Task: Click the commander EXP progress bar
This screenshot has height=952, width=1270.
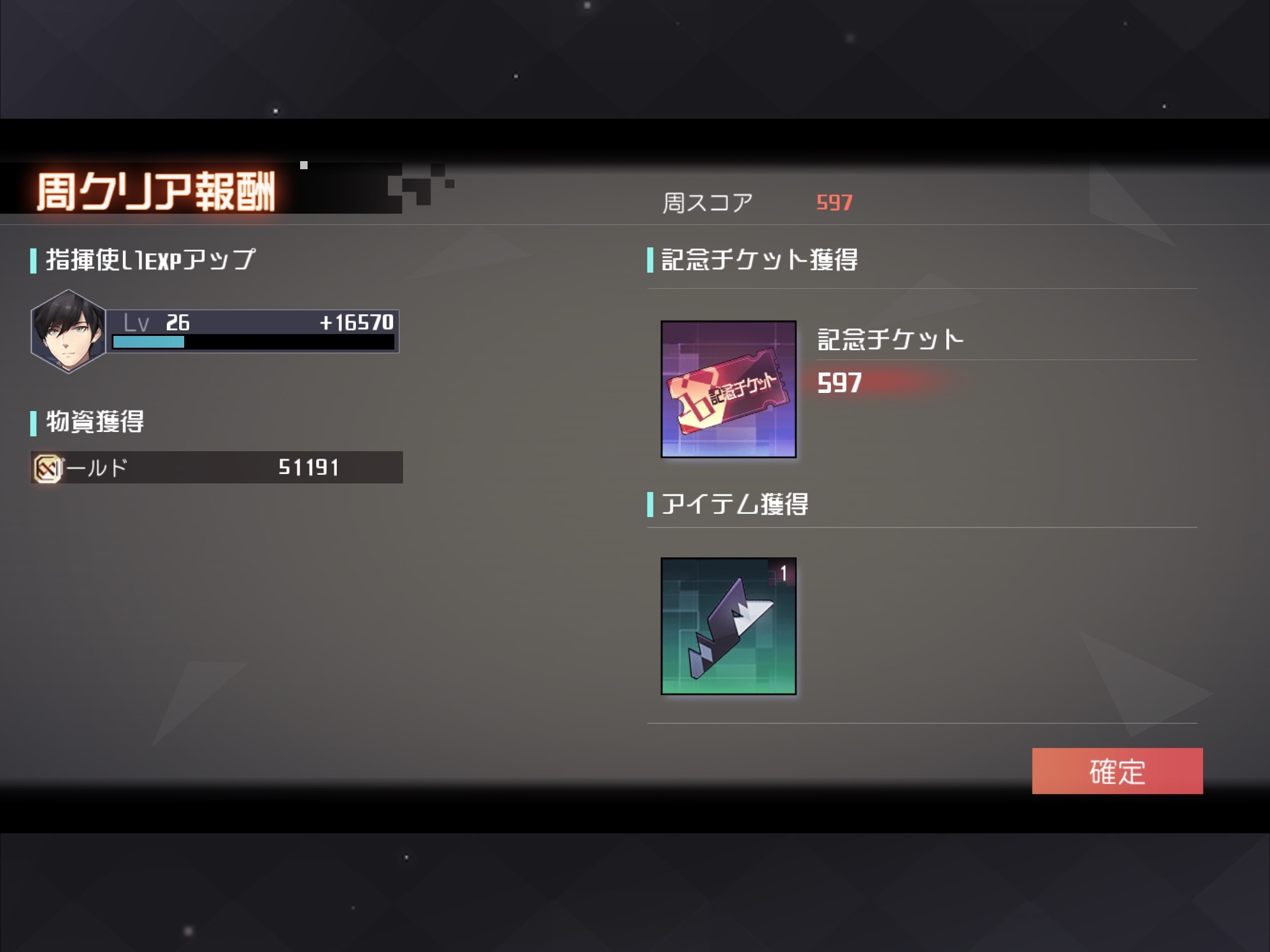Action: 253,342
